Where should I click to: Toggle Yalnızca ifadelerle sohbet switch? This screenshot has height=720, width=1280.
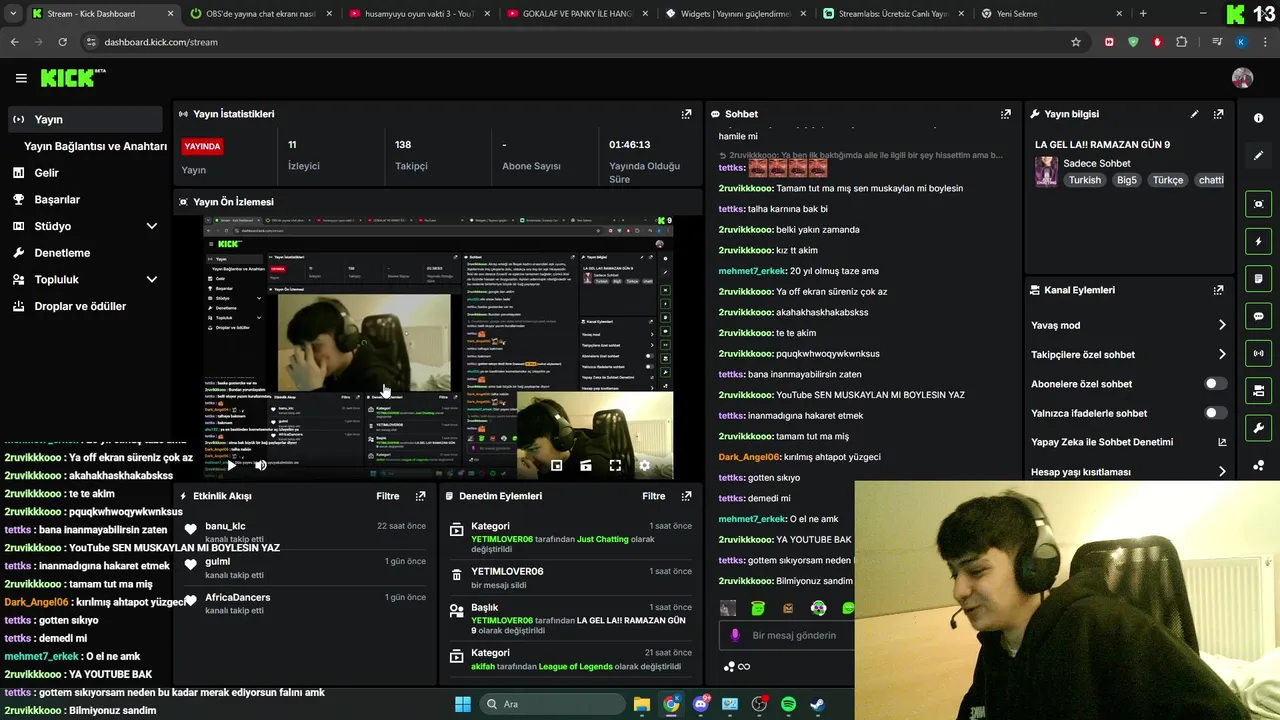tap(1215, 413)
